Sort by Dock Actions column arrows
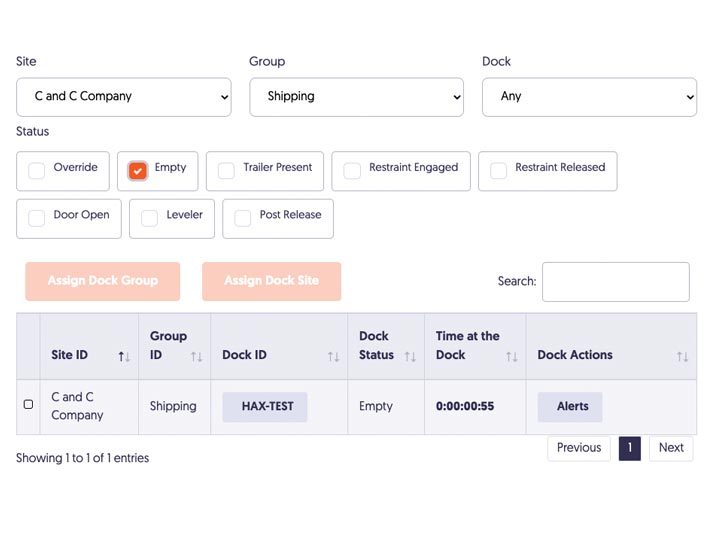 pyautogui.click(x=682, y=357)
